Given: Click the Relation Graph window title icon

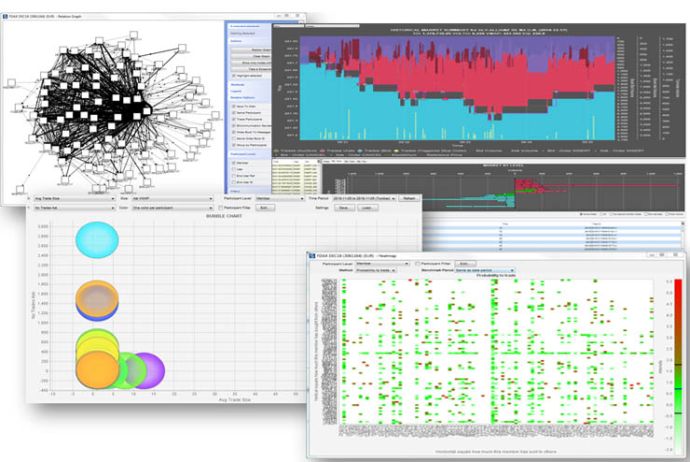Looking at the screenshot, I should 6,18.
